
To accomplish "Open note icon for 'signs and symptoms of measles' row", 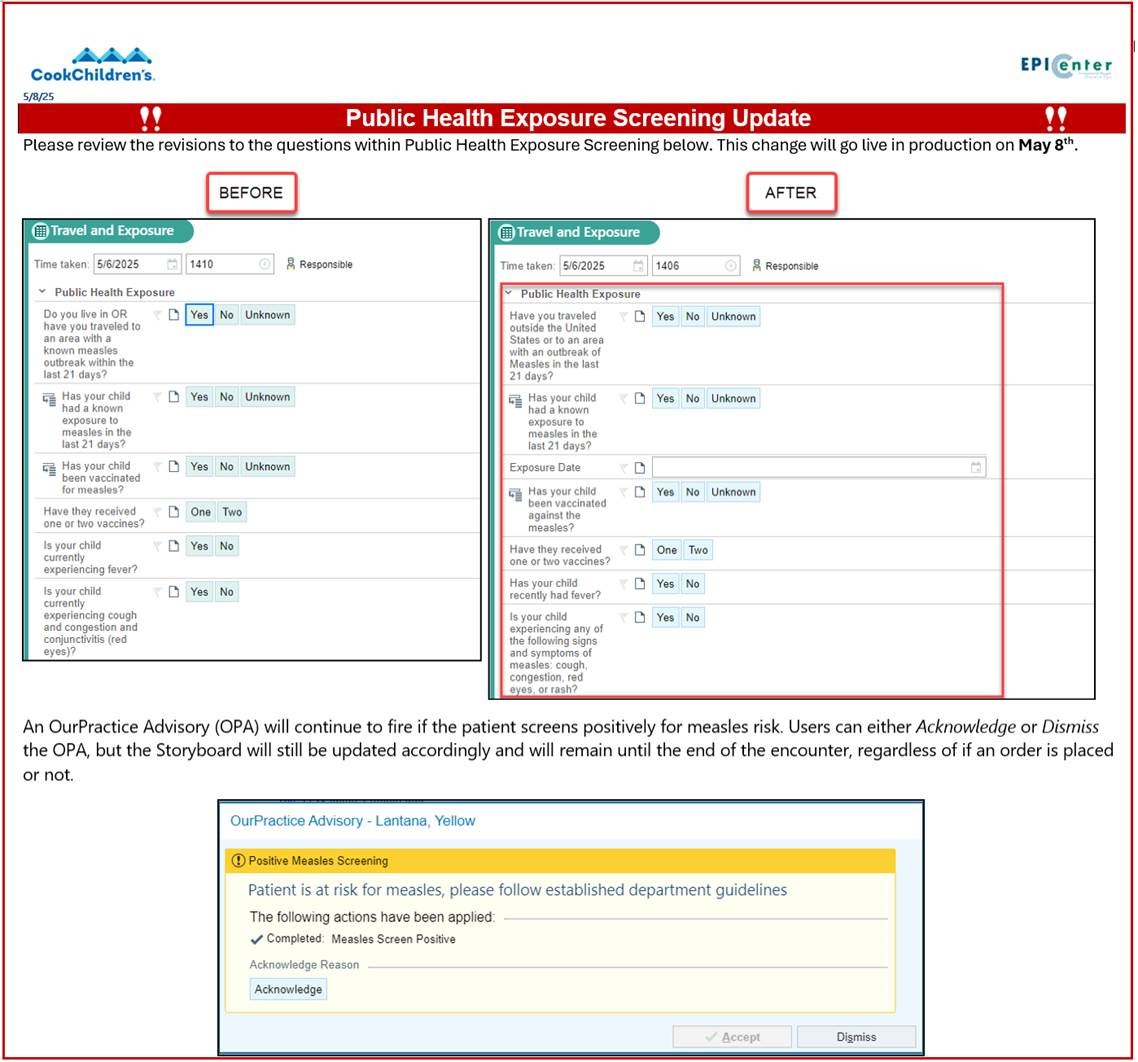I will click(639, 618).
